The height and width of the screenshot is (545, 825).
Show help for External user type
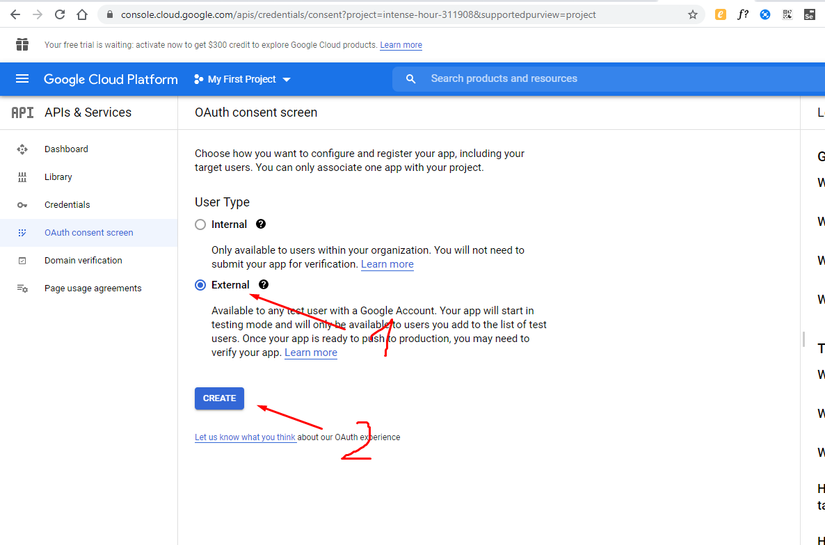click(x=263, y=285)
